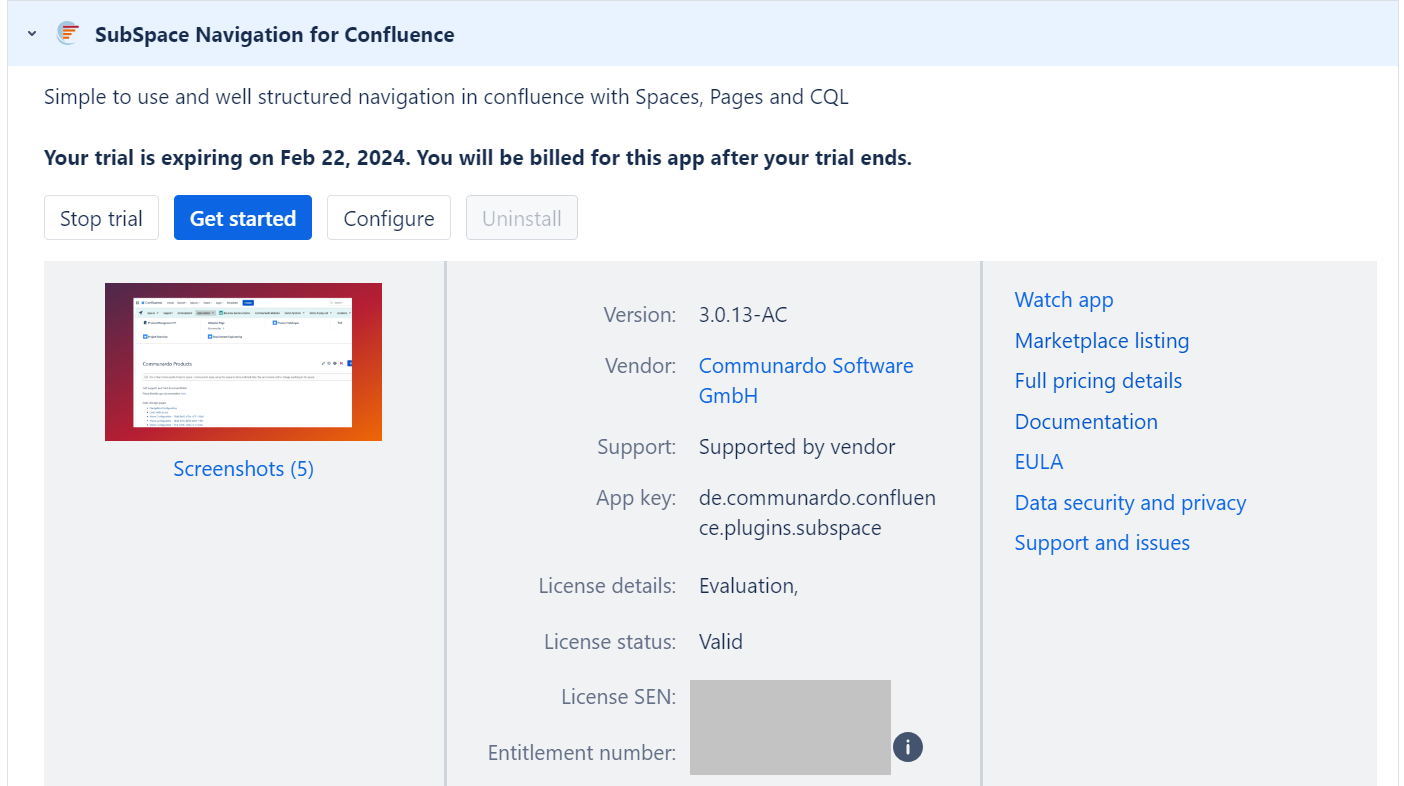The image size is (1404, 786).
Task: Open Data security and privacy link
Action: 1130,503
